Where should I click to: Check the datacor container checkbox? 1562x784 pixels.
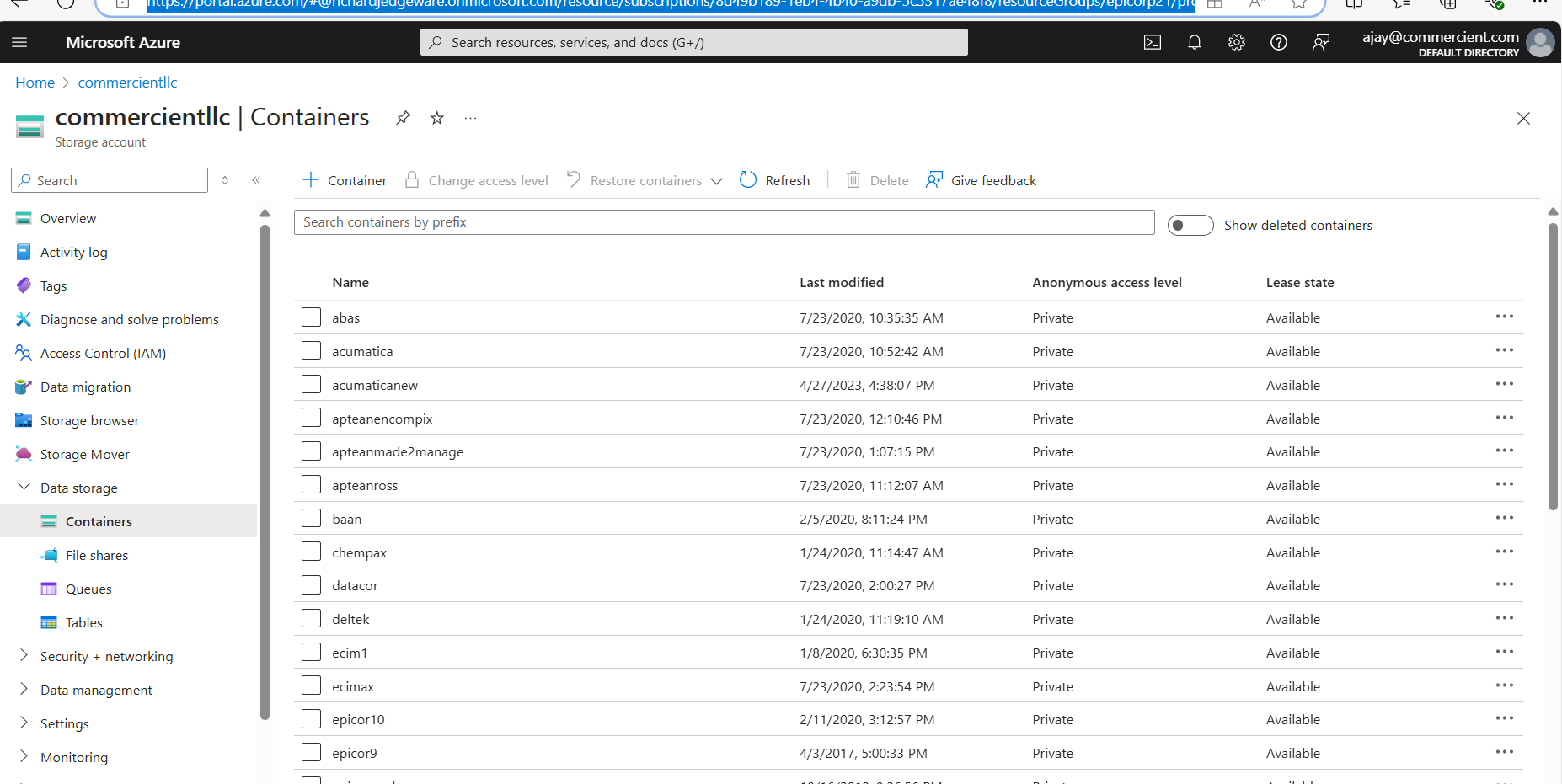pos(312,585)
